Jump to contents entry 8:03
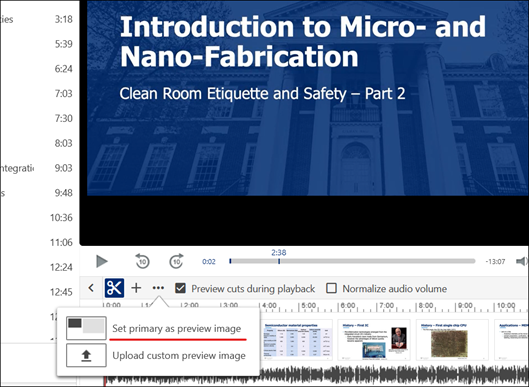The height and width of the screenshot is (387, 529). 64,143
